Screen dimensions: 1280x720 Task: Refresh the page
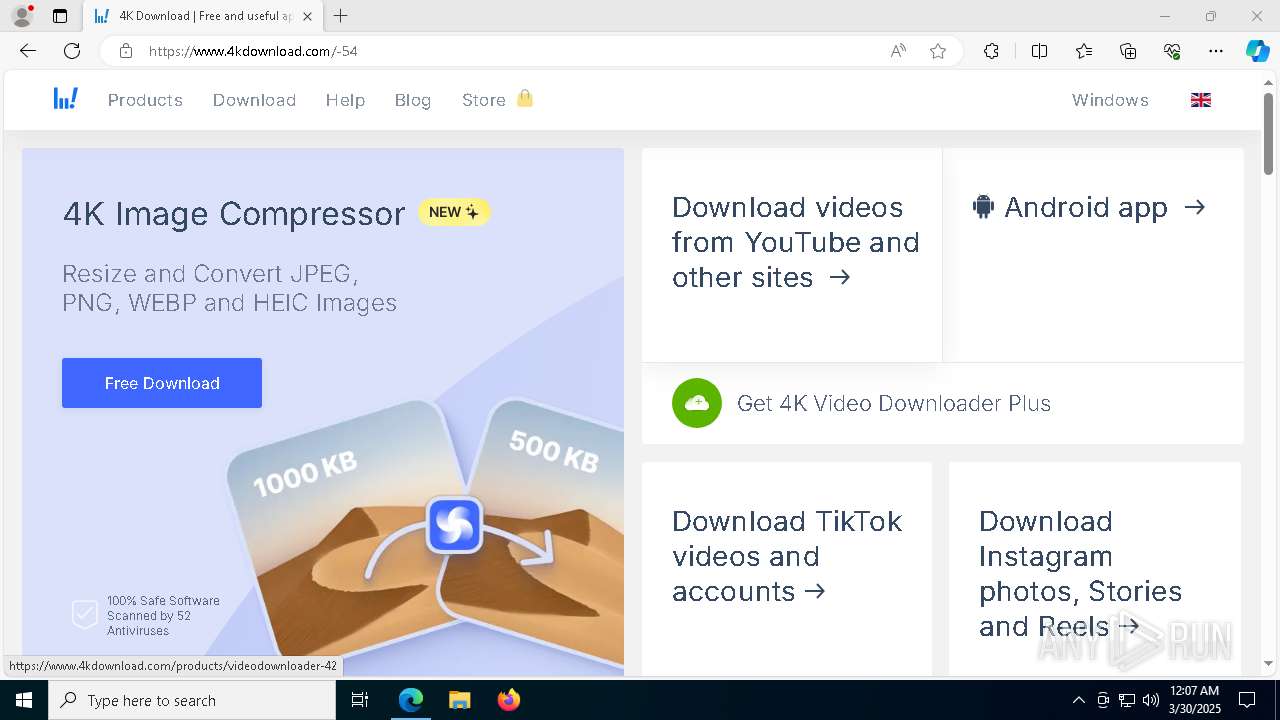[x=72, y=51]
